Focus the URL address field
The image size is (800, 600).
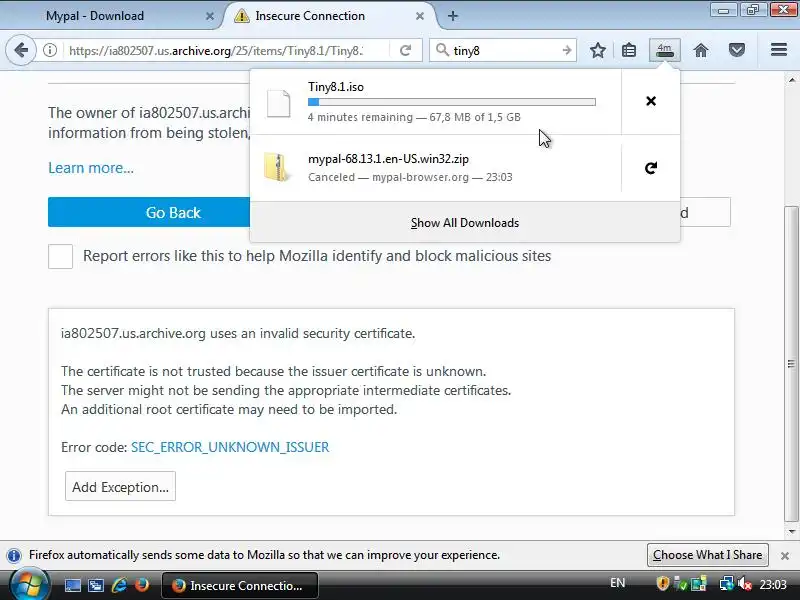point(215,51)
